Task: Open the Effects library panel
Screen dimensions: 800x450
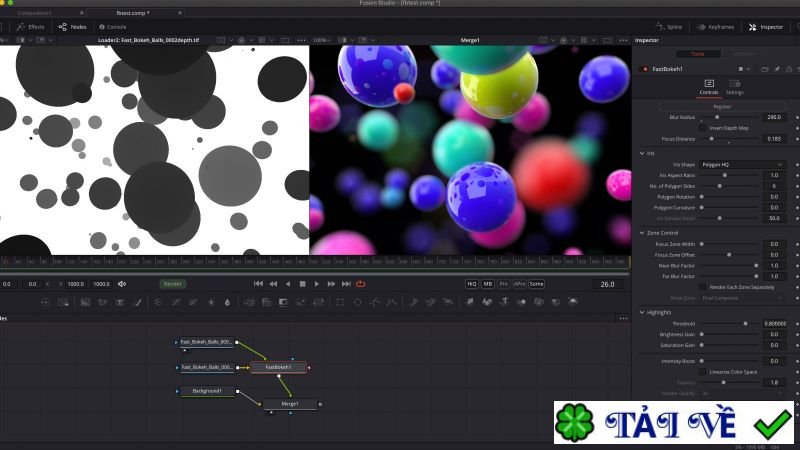Action: pyautogui.click(x=32, y=26)
